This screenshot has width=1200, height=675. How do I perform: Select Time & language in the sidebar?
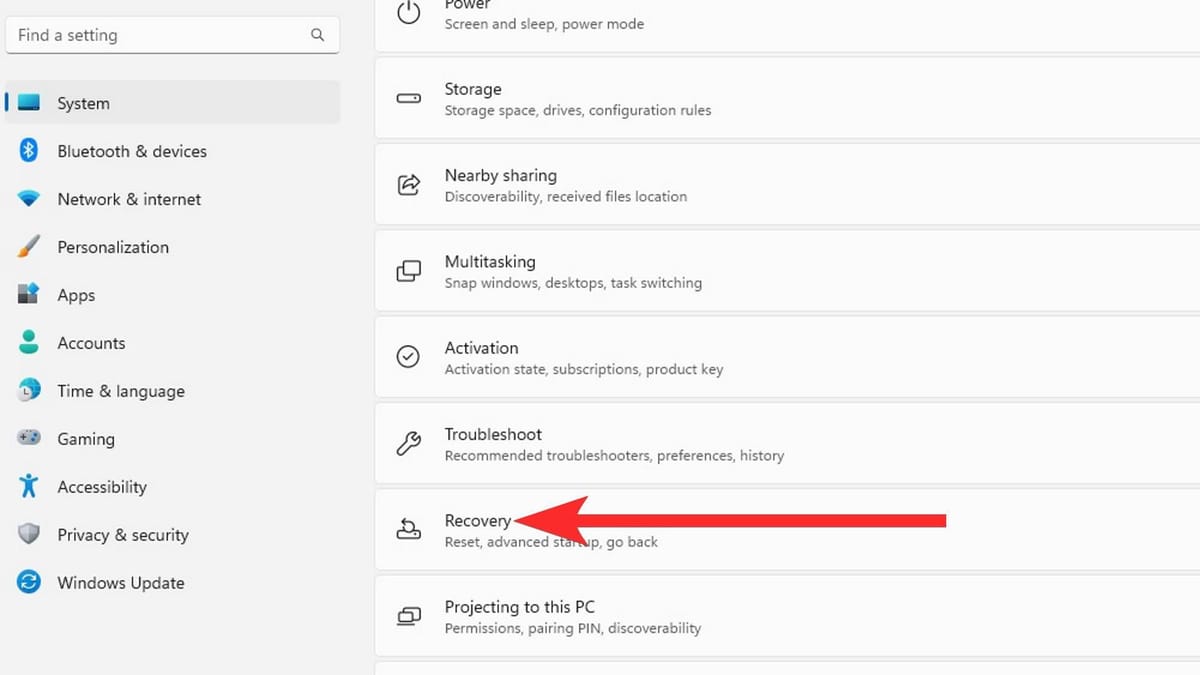click(x=120, y=391)
